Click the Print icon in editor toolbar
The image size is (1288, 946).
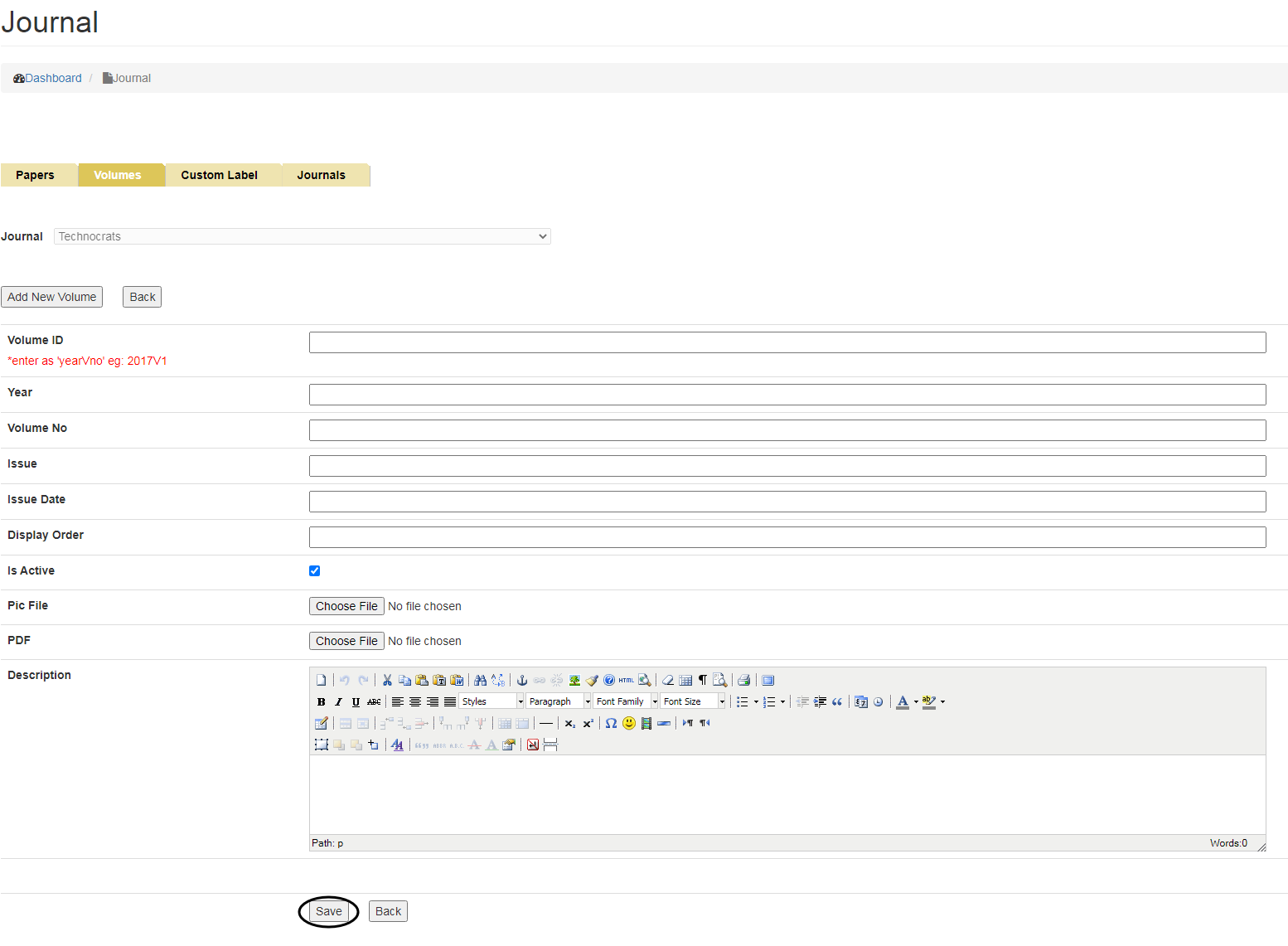(x=743, y=681)
